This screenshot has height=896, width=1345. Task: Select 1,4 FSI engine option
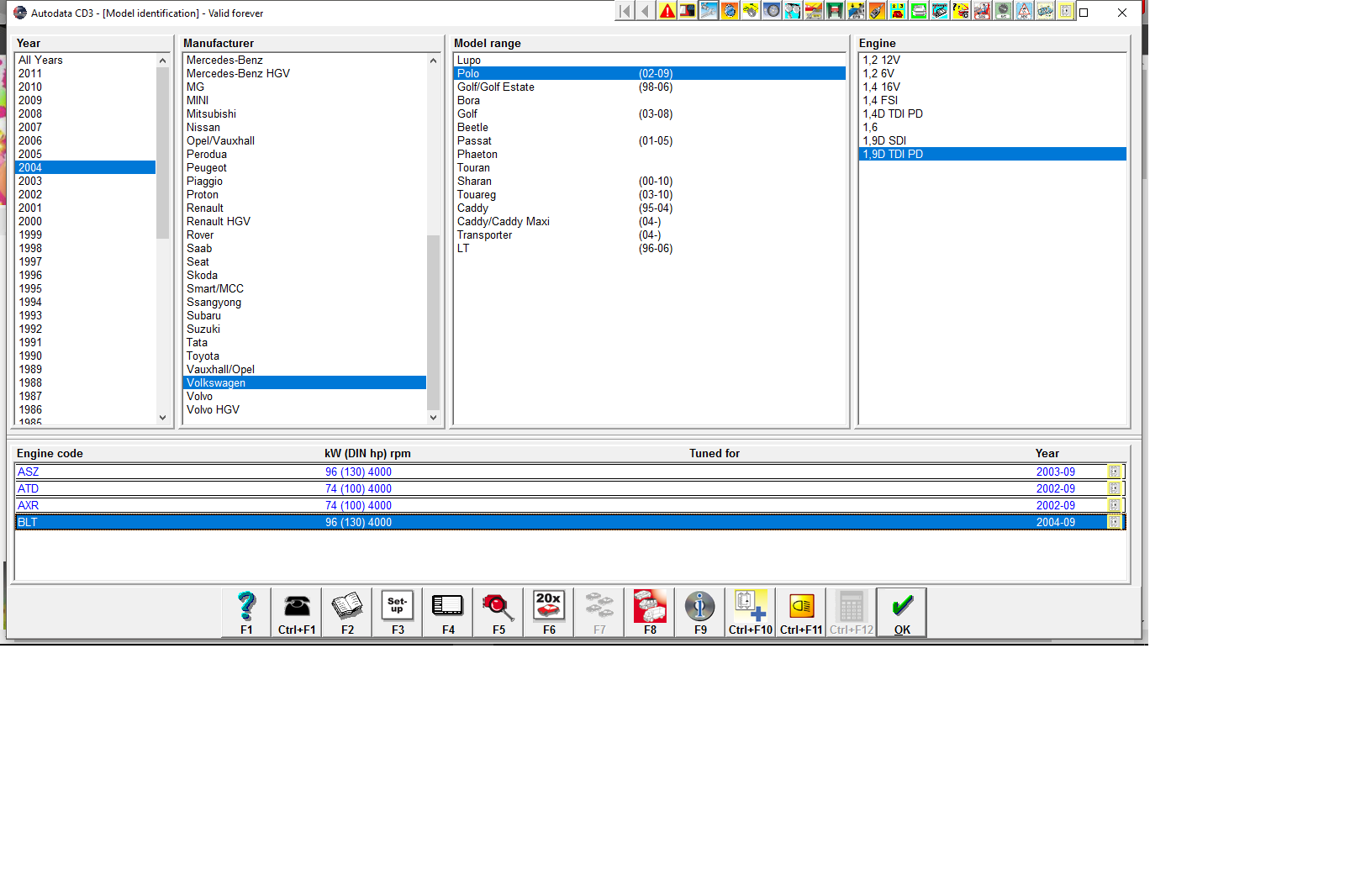[x=880, y=100]
